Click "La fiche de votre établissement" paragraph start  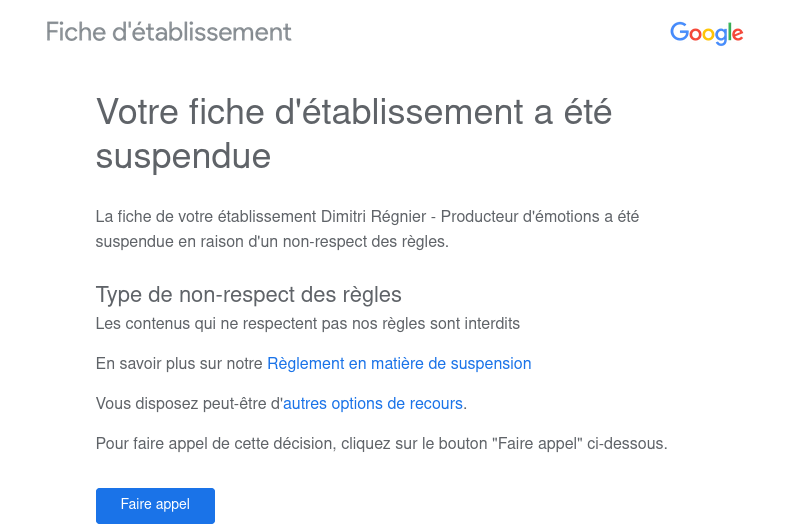205,216
